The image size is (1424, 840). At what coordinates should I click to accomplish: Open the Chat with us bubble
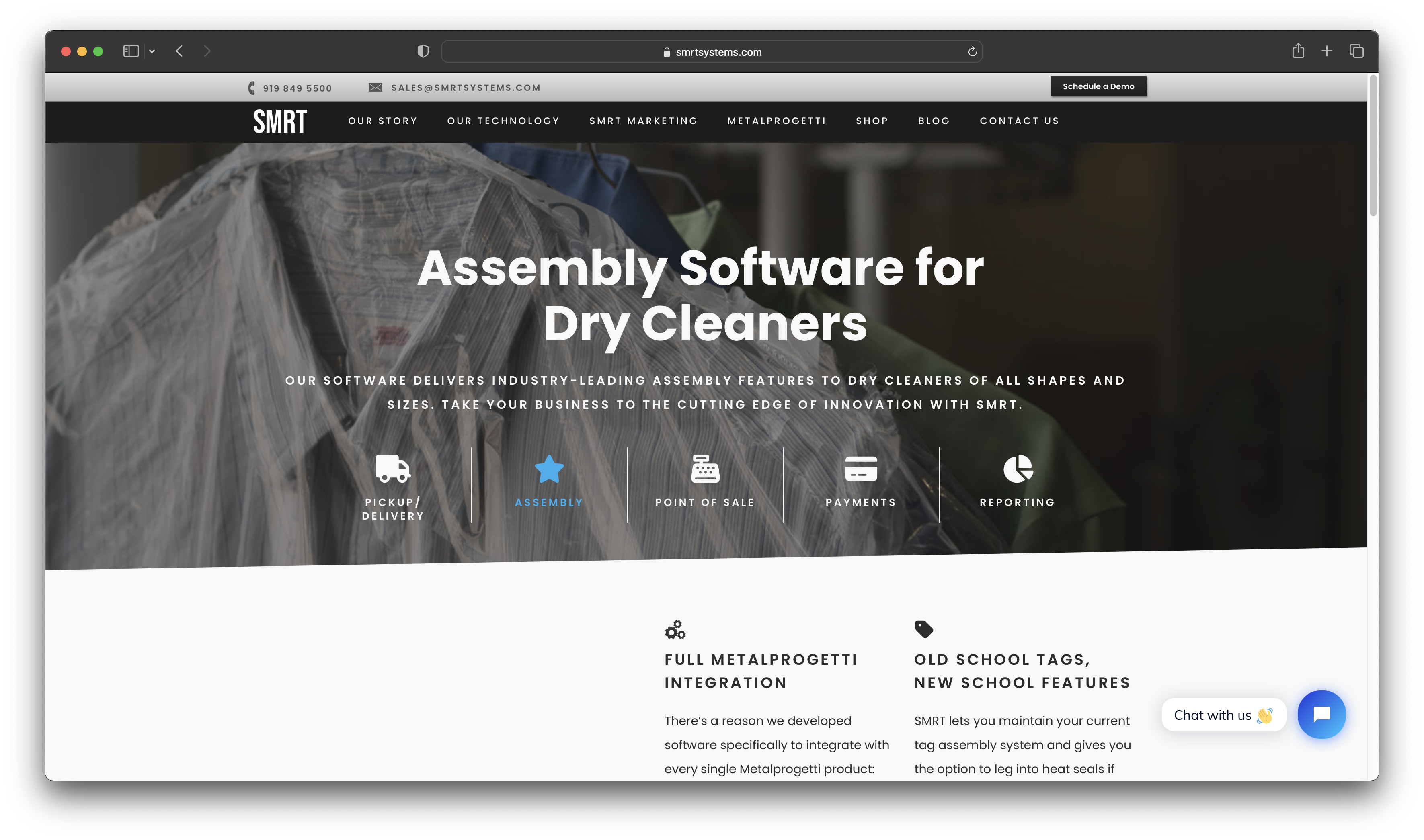pyautogui.click(x=1223, y=715)
